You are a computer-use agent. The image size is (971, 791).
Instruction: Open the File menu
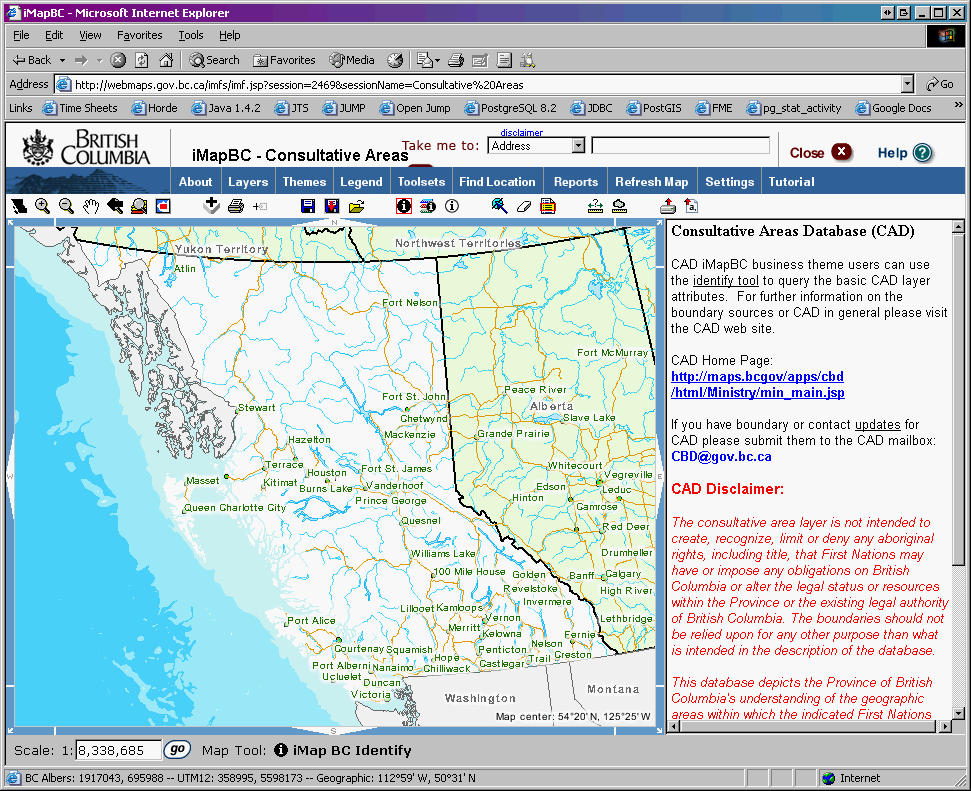tap(21, 35)
